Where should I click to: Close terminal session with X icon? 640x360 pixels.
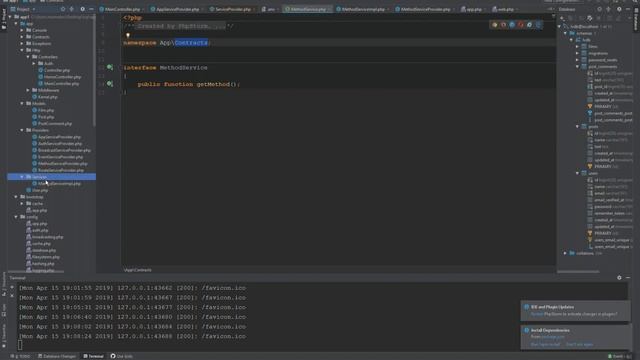click(12, 296)
